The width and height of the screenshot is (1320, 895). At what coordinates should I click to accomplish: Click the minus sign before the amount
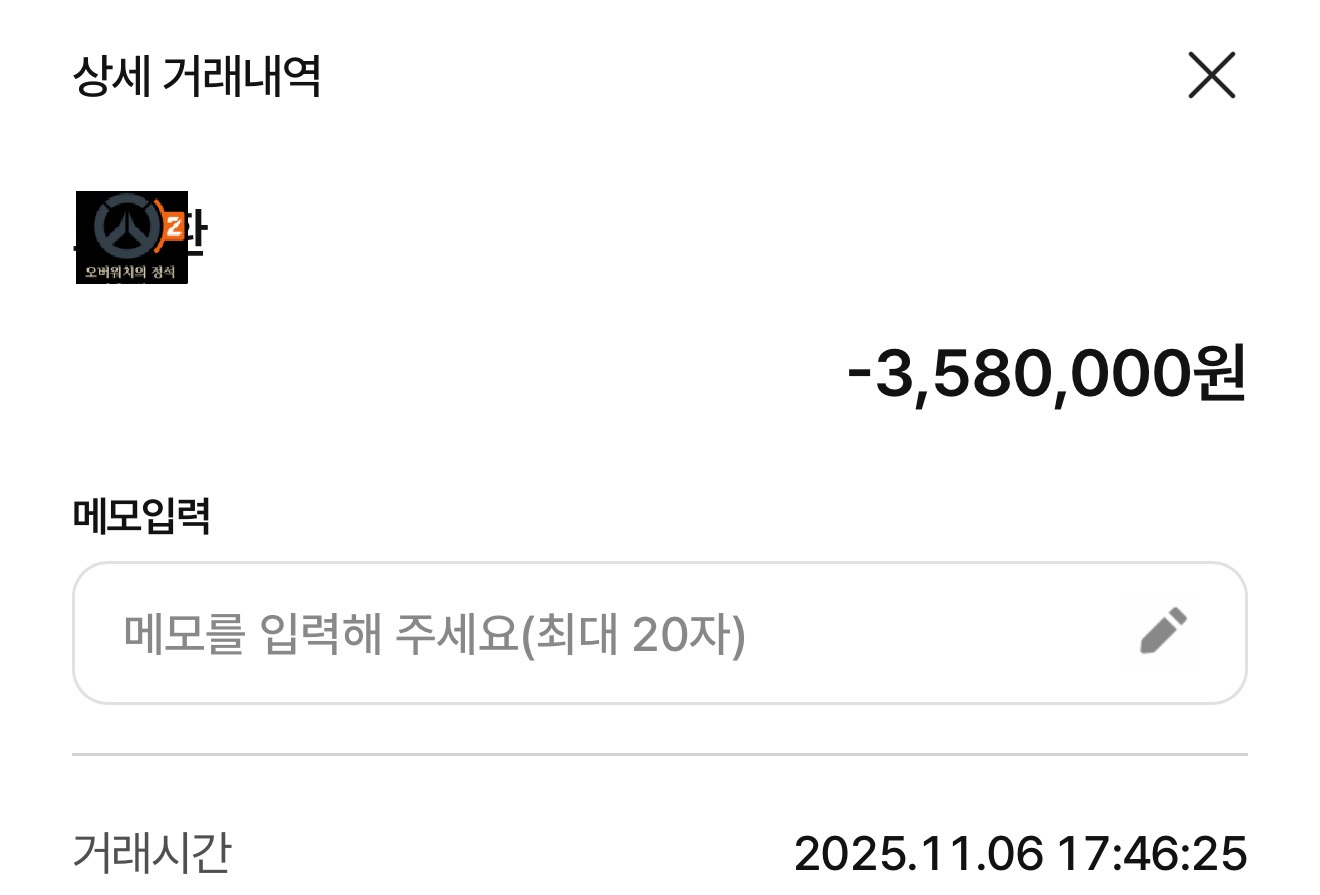860,375
